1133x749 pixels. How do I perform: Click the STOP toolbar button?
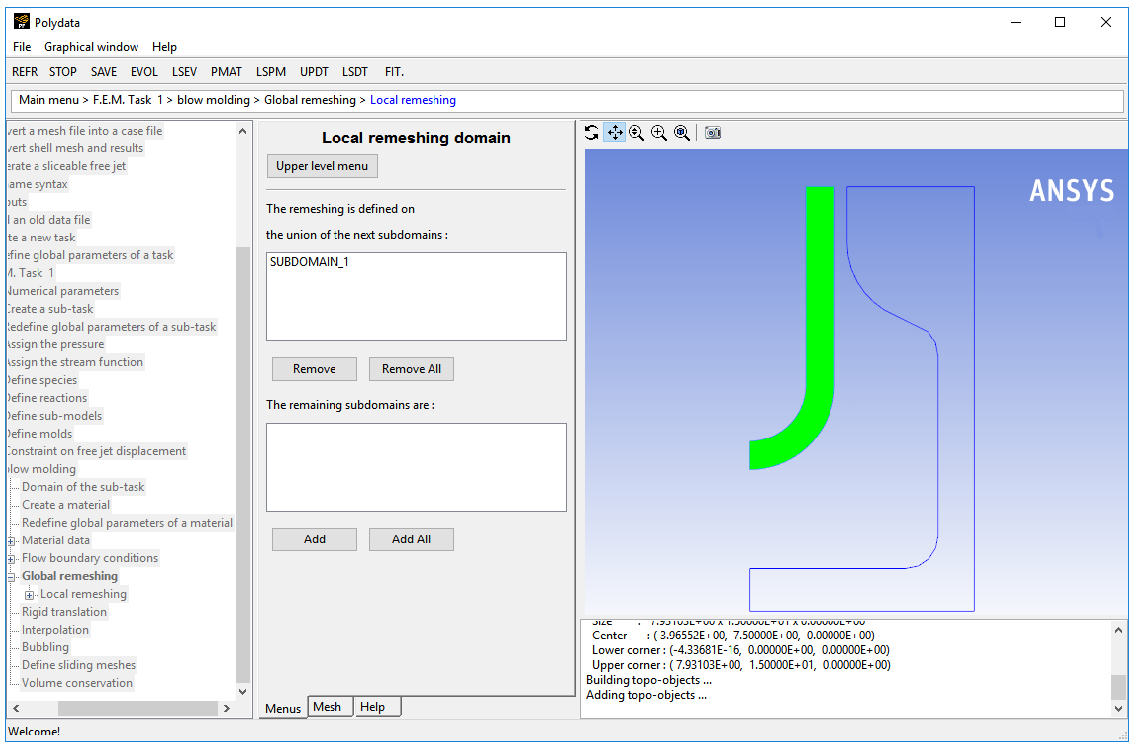click(63, 72)
